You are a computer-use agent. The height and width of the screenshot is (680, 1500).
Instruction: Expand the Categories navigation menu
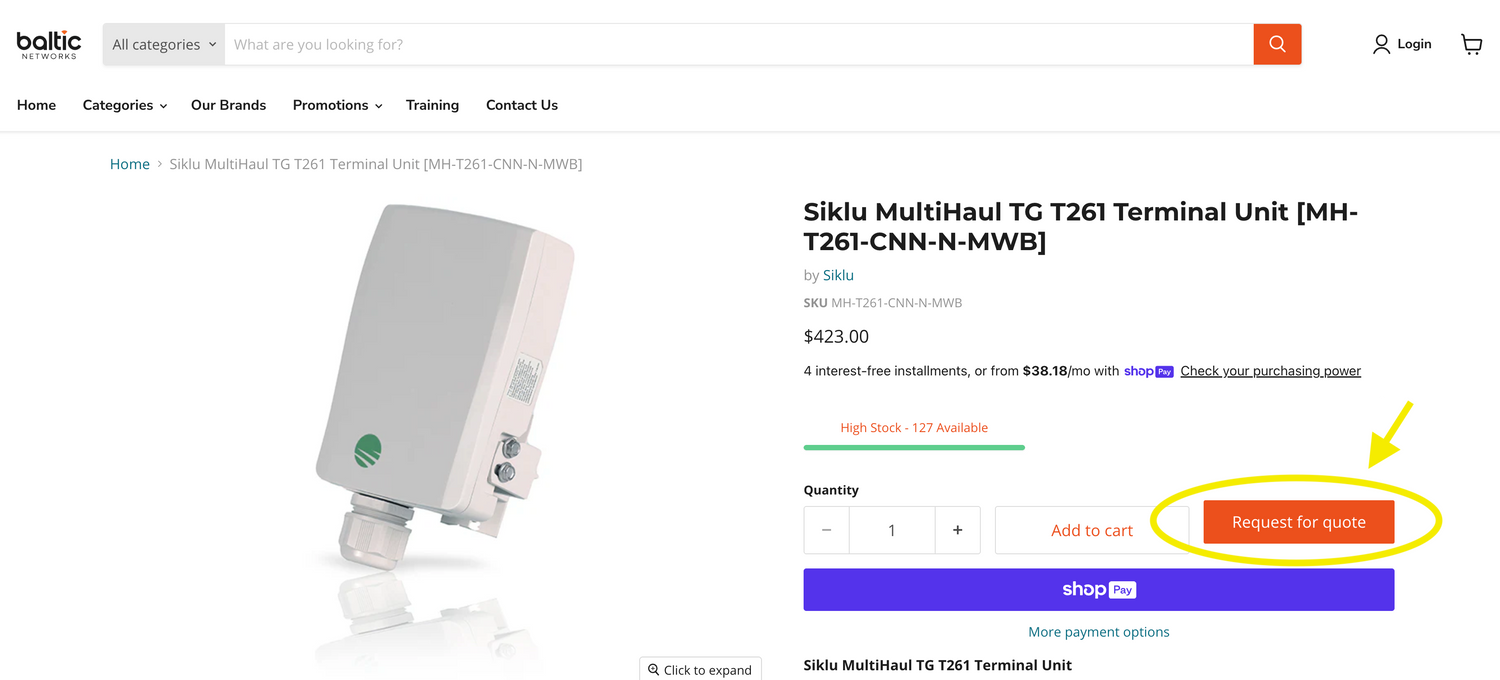point(124,105)
